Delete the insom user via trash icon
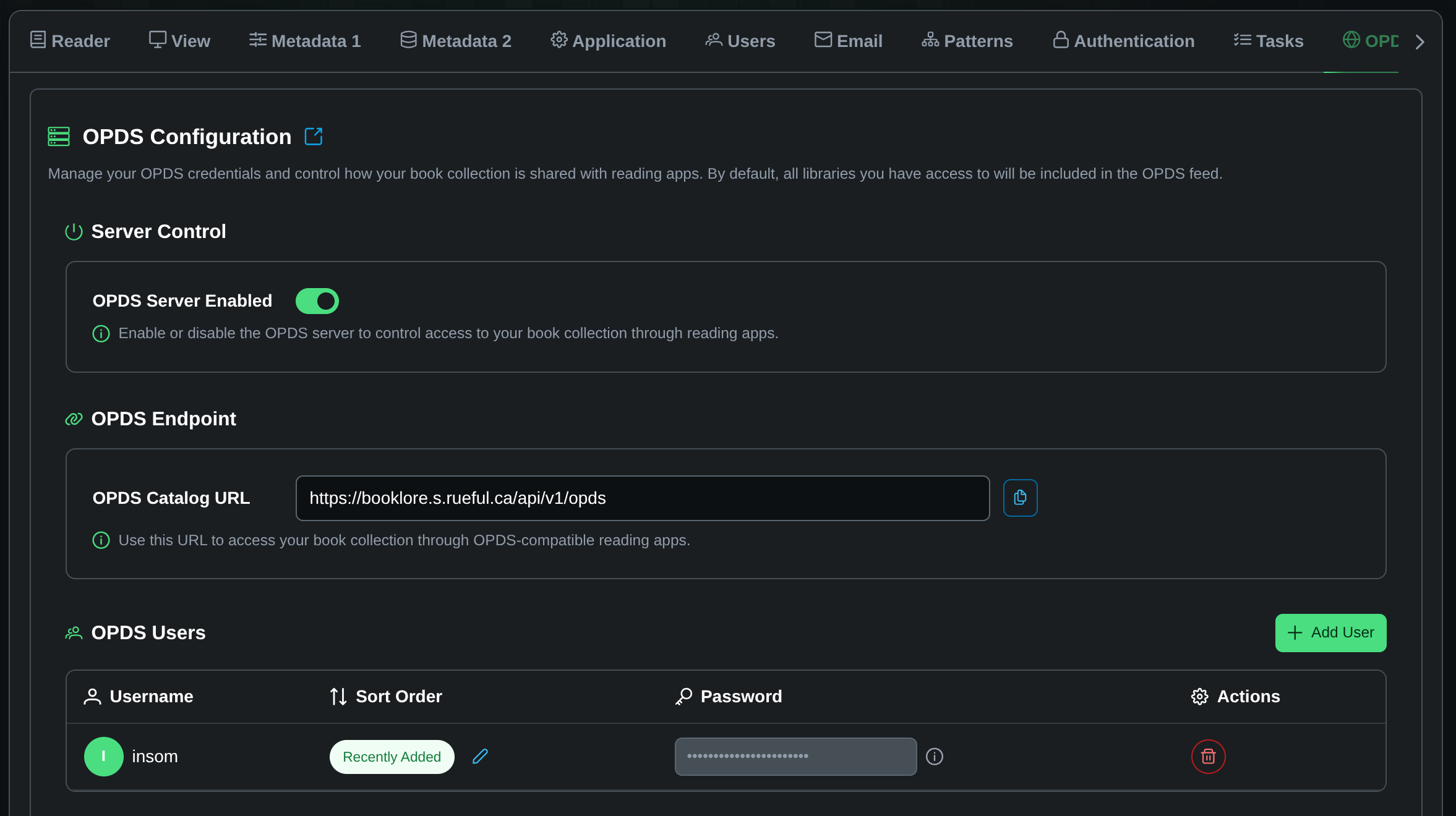 [x=1208, y=756]
